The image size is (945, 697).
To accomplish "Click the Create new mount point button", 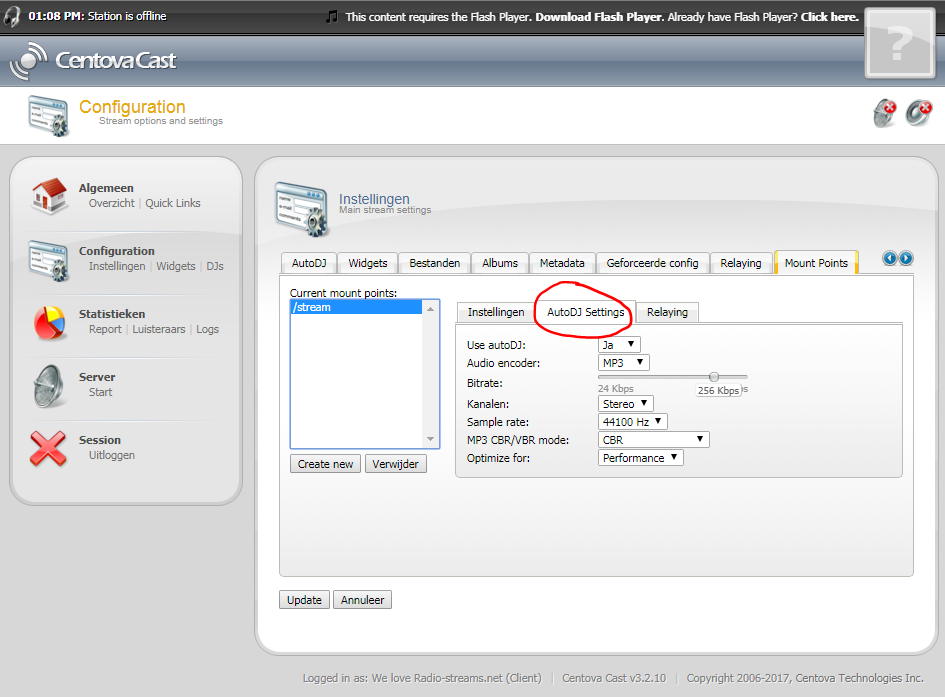I will (x=326, y=464).
